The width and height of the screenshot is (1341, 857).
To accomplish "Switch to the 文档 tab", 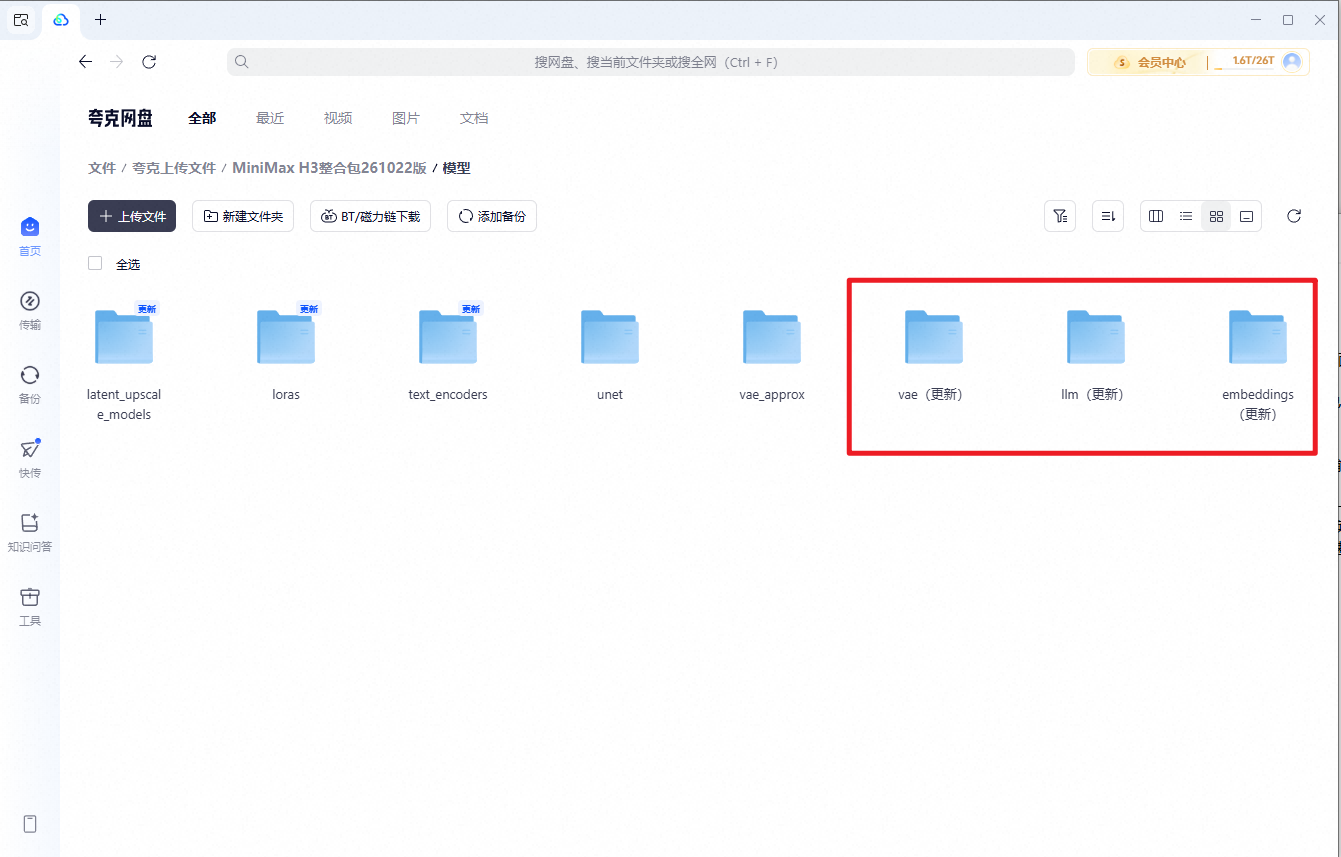I will point(474,118).
